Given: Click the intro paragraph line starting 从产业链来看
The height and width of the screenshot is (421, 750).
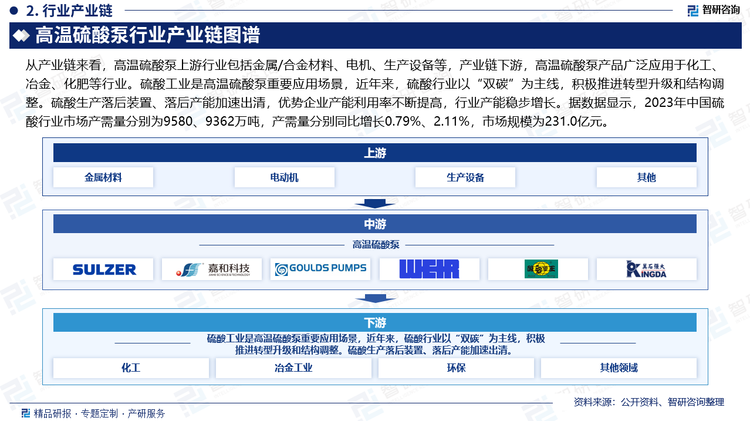Looking at the screenshot, I should [x=375, y=65].
